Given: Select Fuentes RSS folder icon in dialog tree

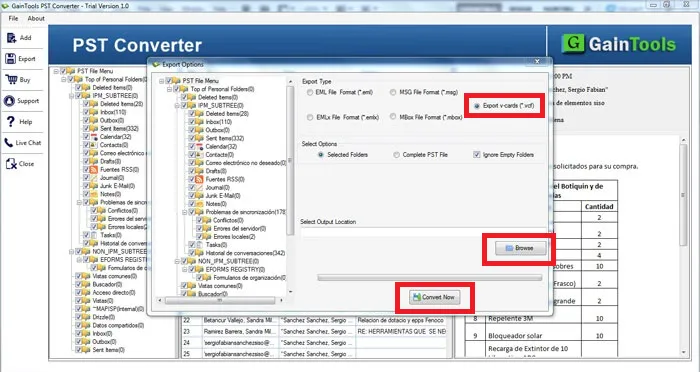Looking at the screenshot, I should 200,179.
